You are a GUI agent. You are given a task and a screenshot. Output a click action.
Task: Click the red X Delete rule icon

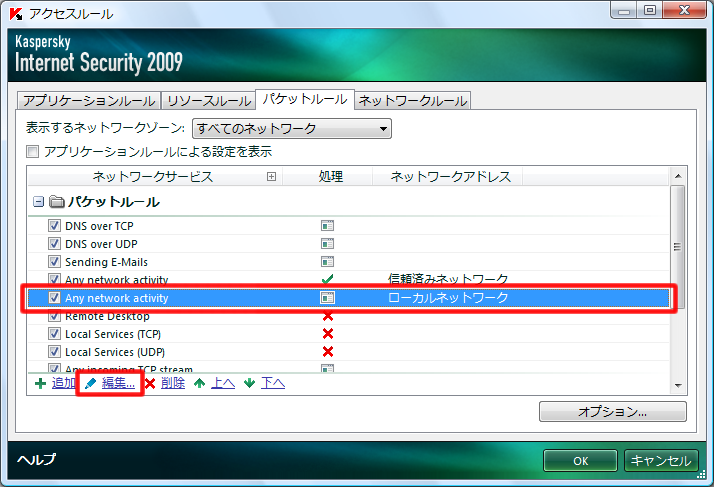click(x=150, y=383)
